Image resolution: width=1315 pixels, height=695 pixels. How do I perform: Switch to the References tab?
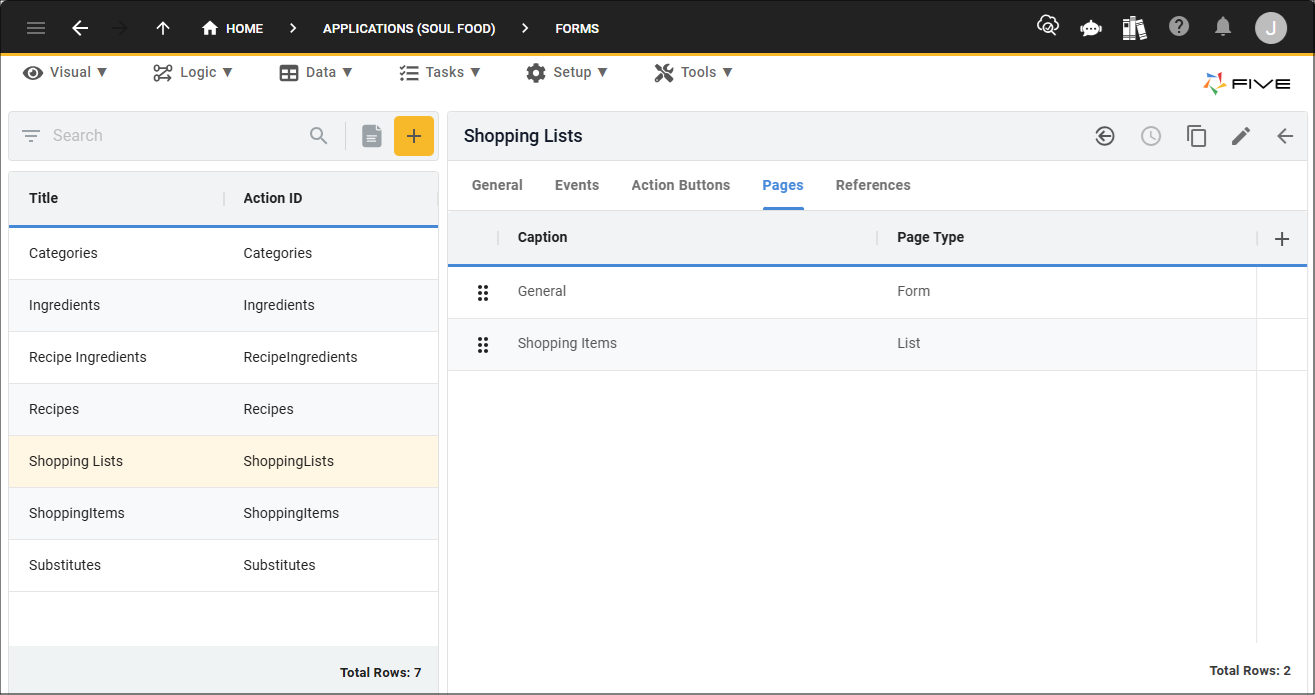coord(873,185)
